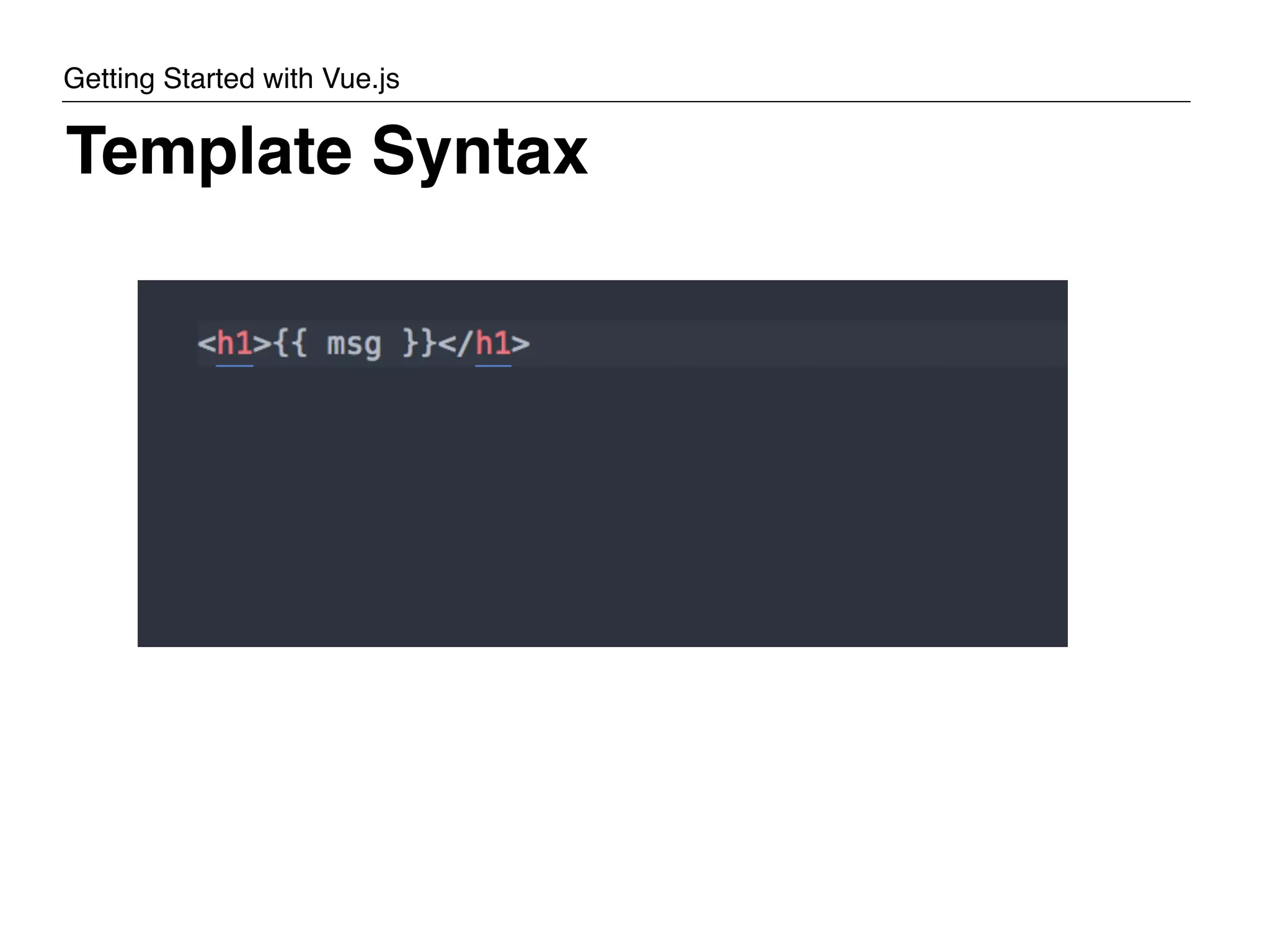Click blue underline beneath opening h1

coord(234,366)
